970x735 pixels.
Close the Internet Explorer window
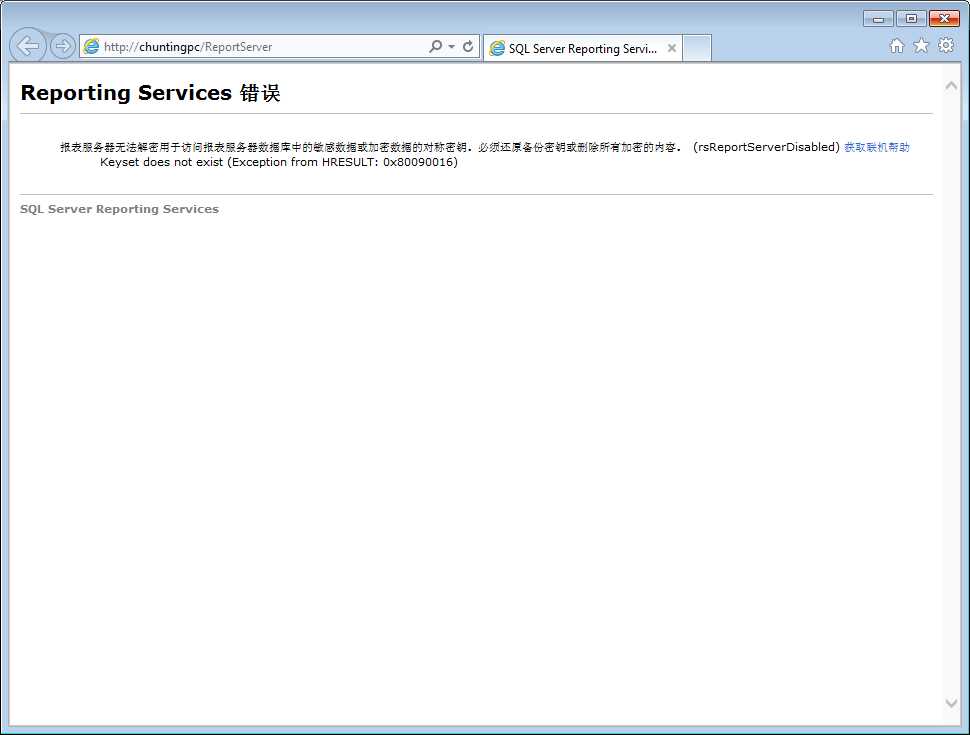click(944, 19)
